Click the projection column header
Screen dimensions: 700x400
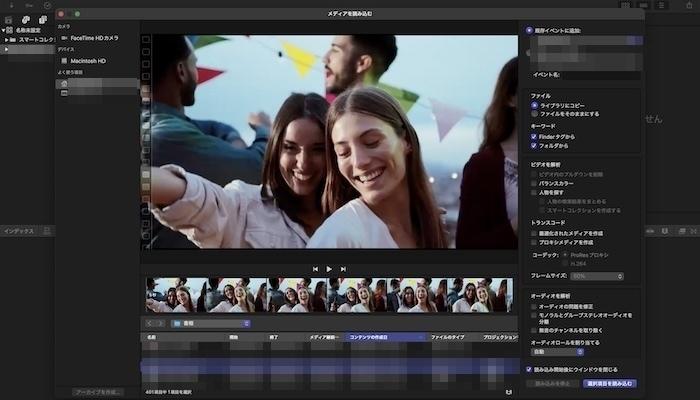tap(500, 338)
